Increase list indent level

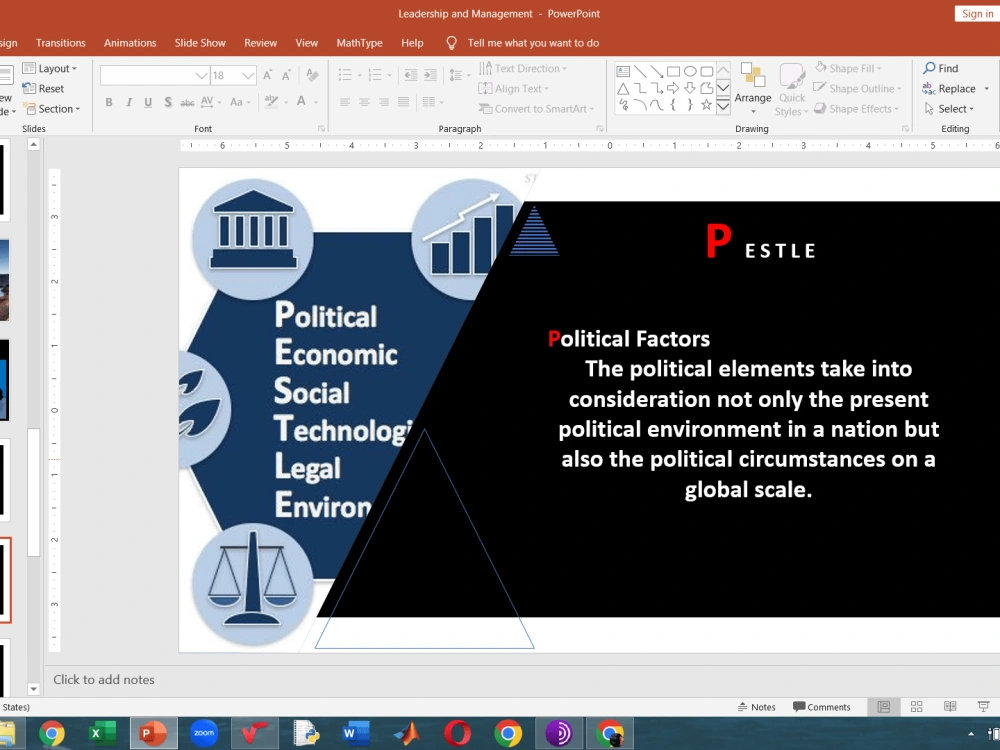tap(430, 75)
